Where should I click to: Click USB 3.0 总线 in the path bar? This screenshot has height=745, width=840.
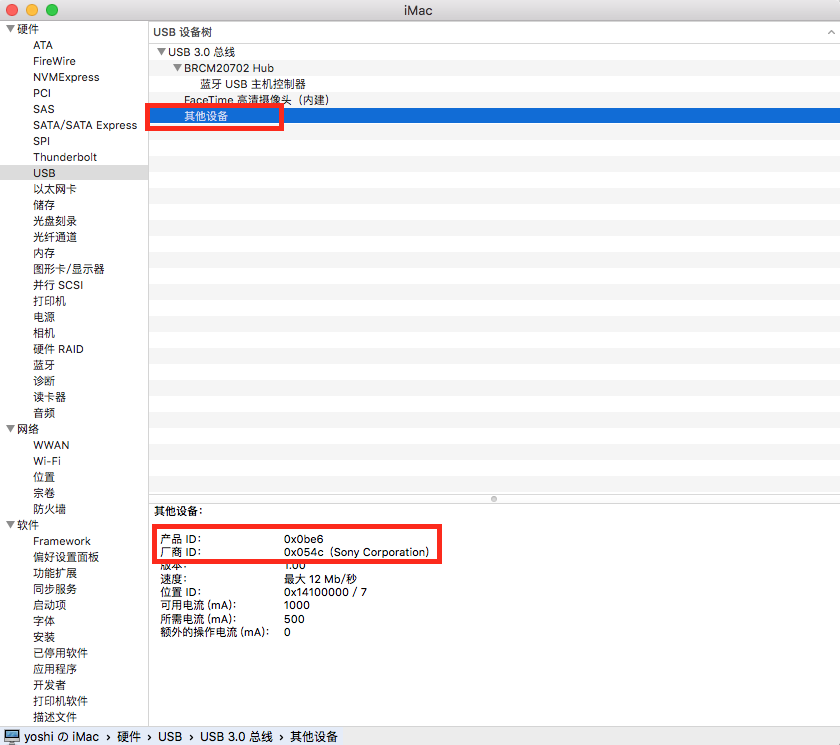[236, 737]
